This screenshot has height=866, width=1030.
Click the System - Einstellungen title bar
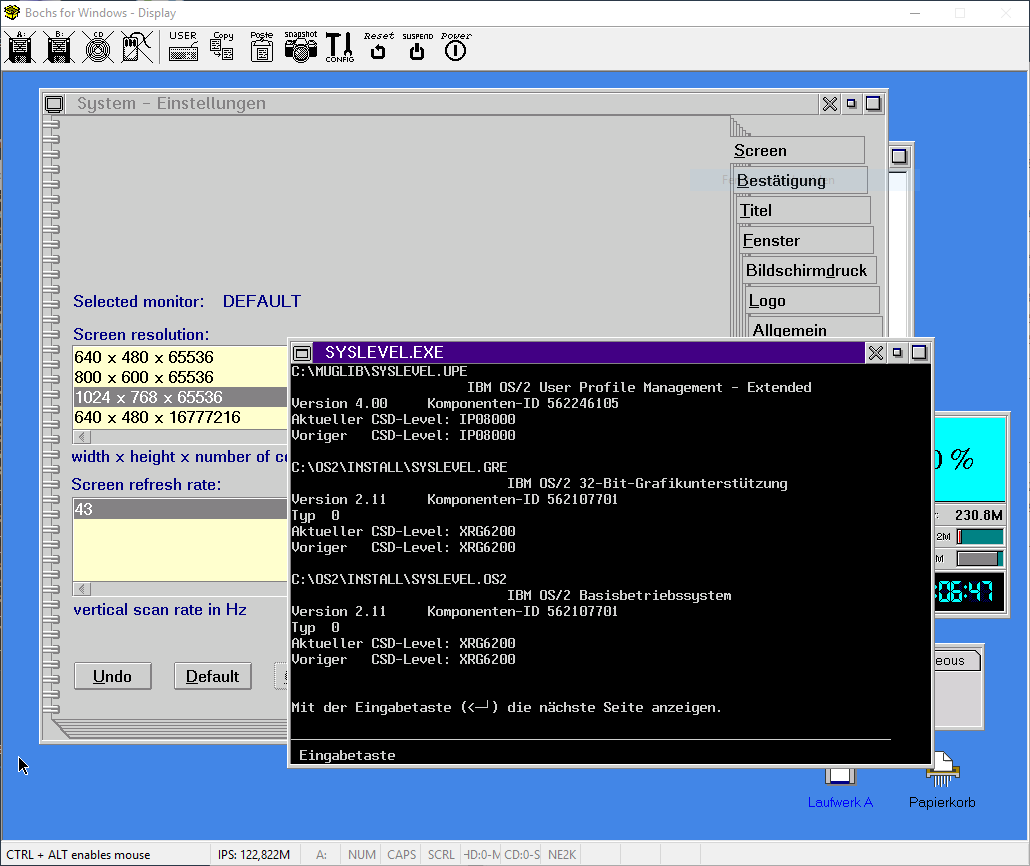tap(442, 104)
